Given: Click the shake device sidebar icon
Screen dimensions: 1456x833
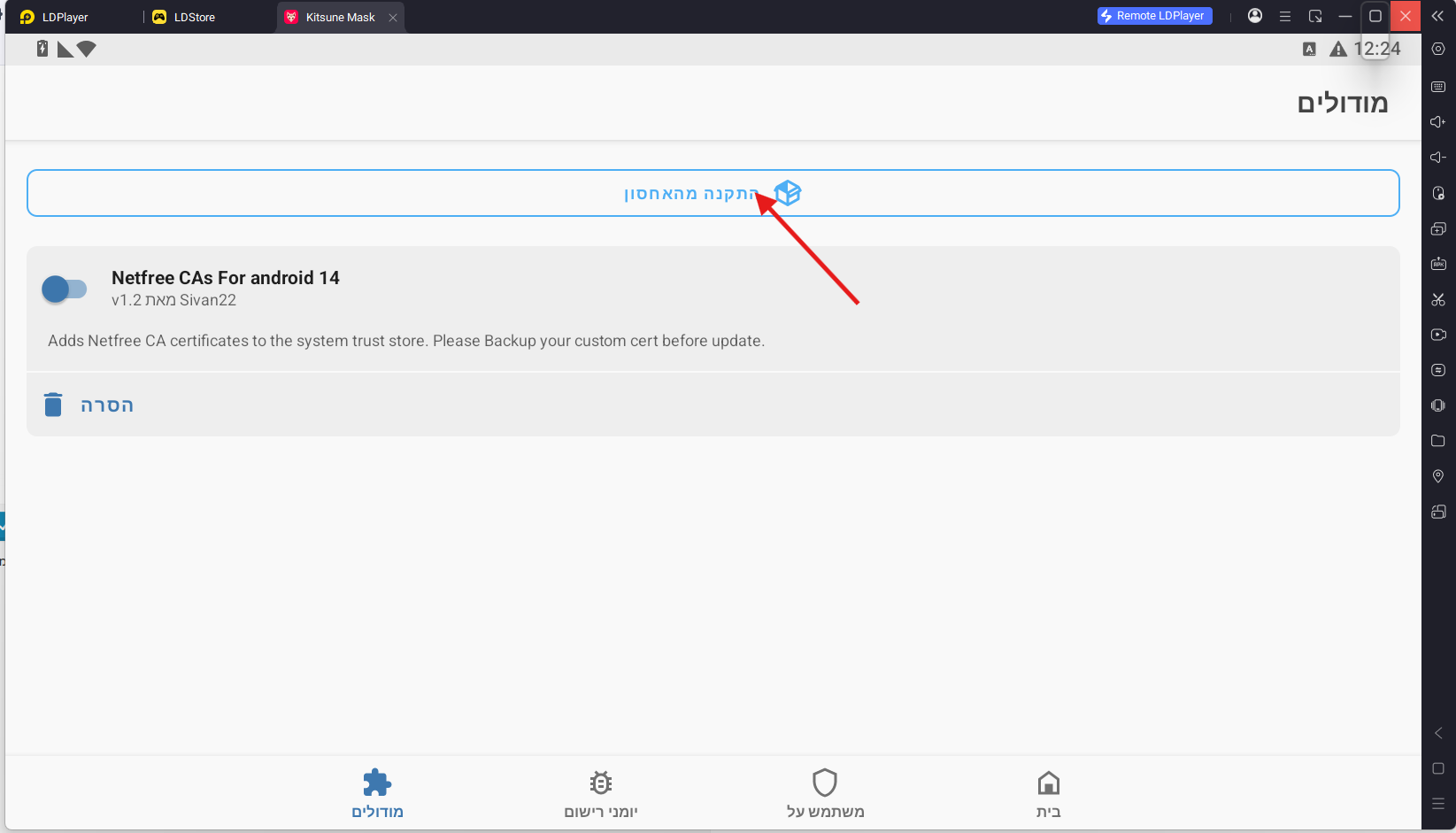Looking at the screenshot, I should point(1438,405).
